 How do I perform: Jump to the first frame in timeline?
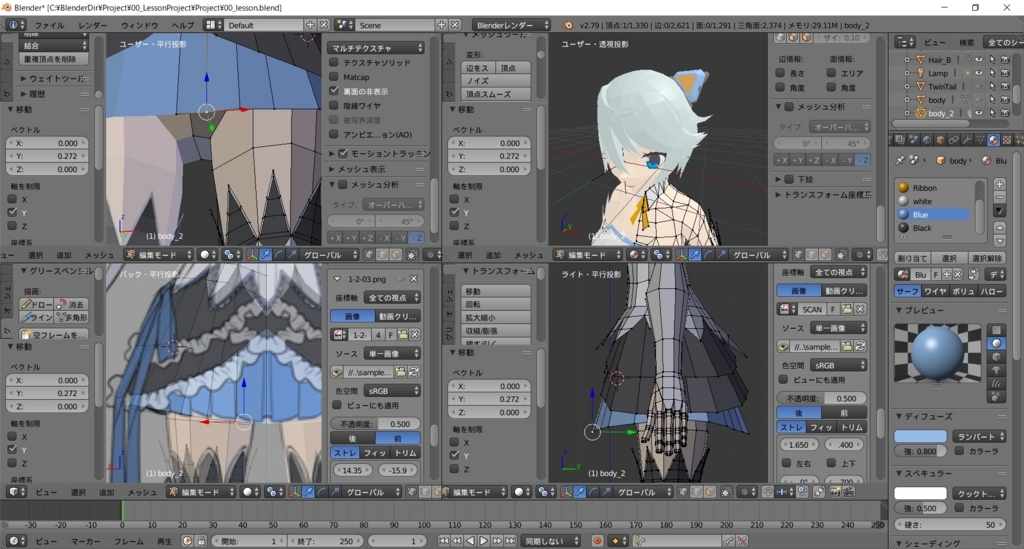point(443,541)
